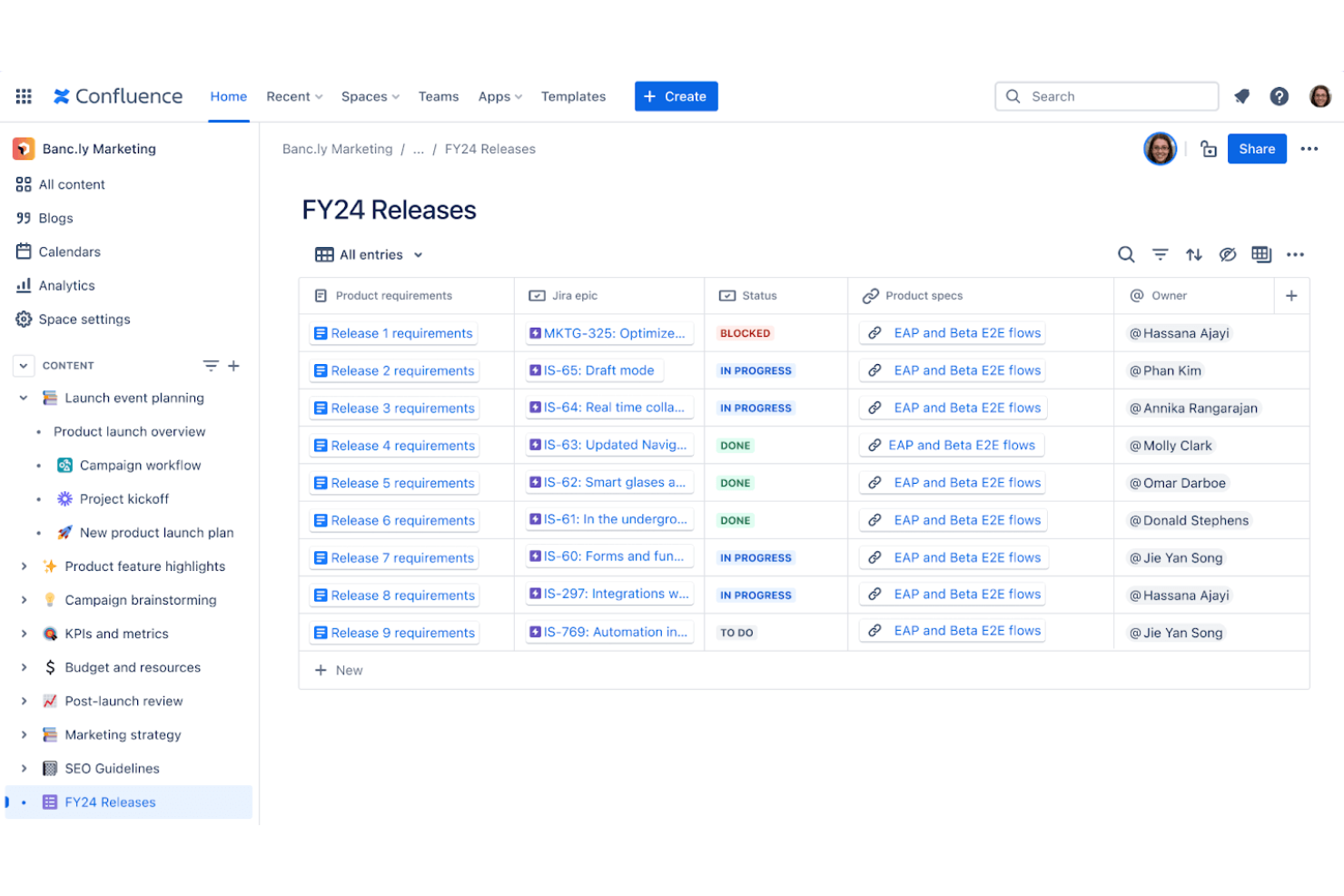Toggle hidden fields eye icon

[x=1228, y=255]
